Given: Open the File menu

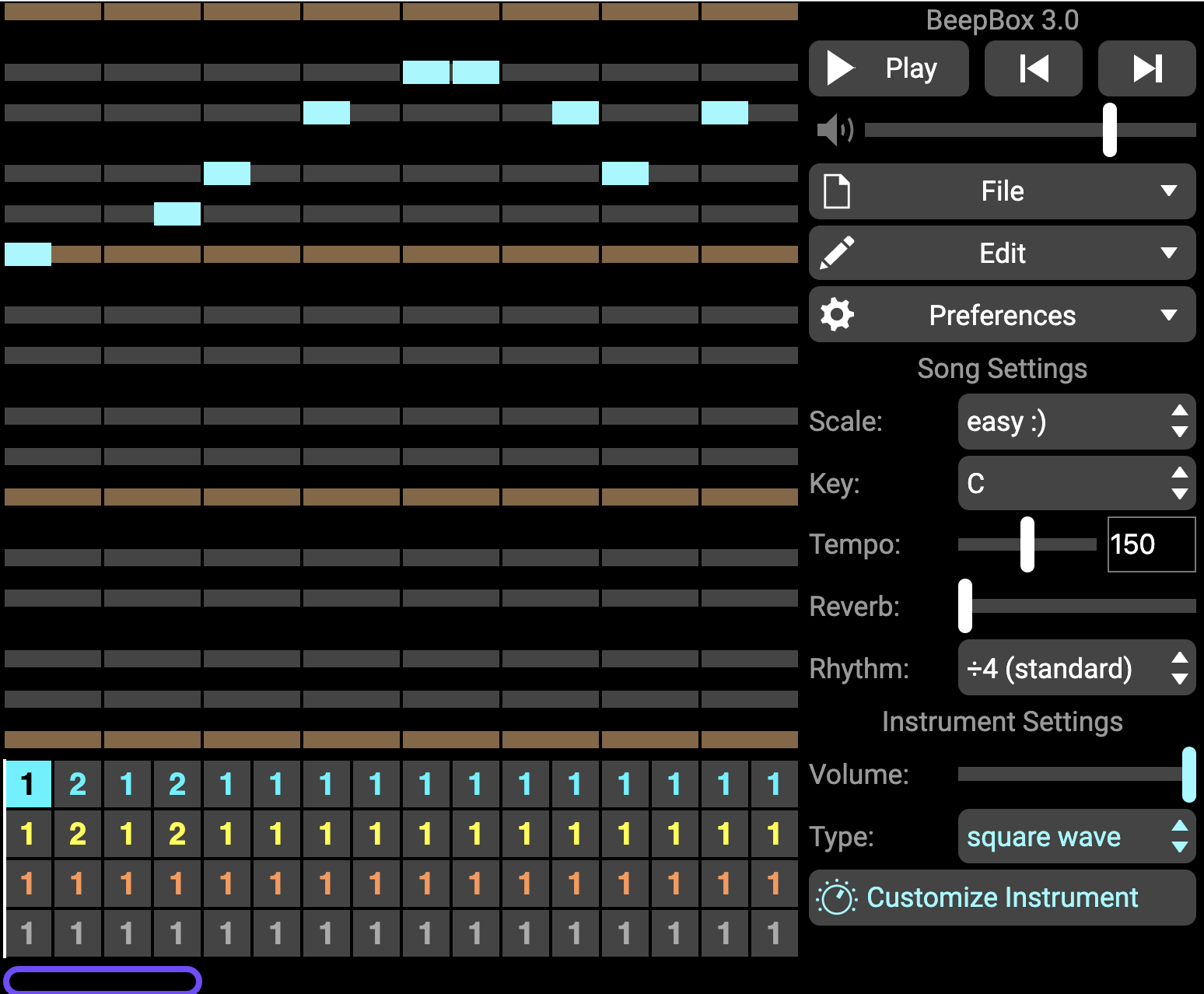Looking at the screenshot, I should pyautogui.click(x=1002, y=191).
